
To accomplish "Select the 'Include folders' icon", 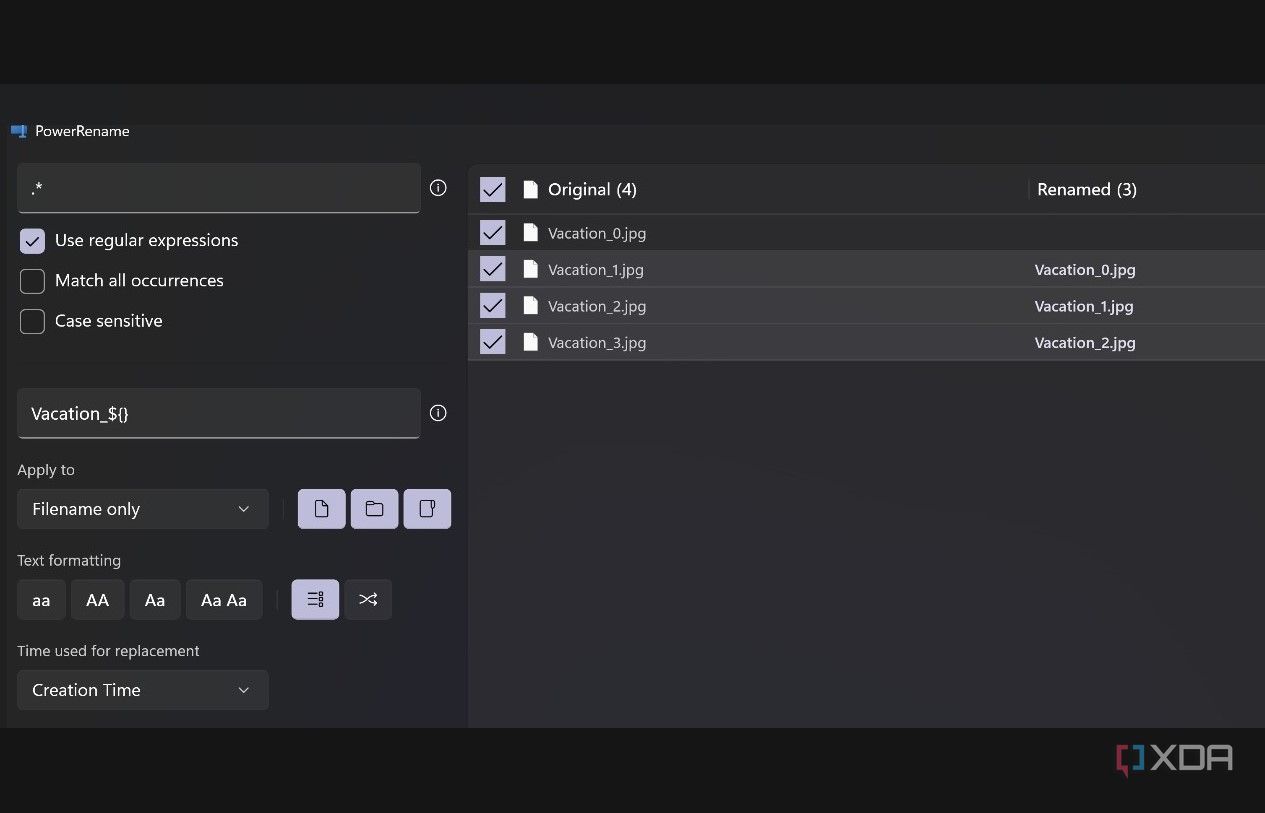I will click(374, 509).
